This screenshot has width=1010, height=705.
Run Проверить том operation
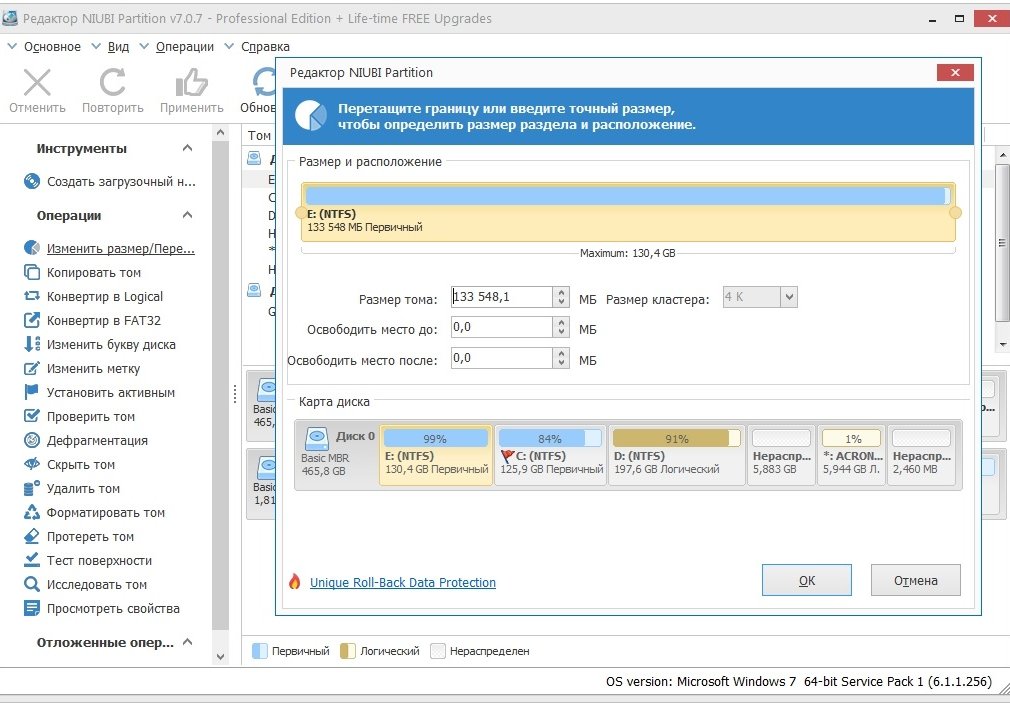[x=79, y=416]
